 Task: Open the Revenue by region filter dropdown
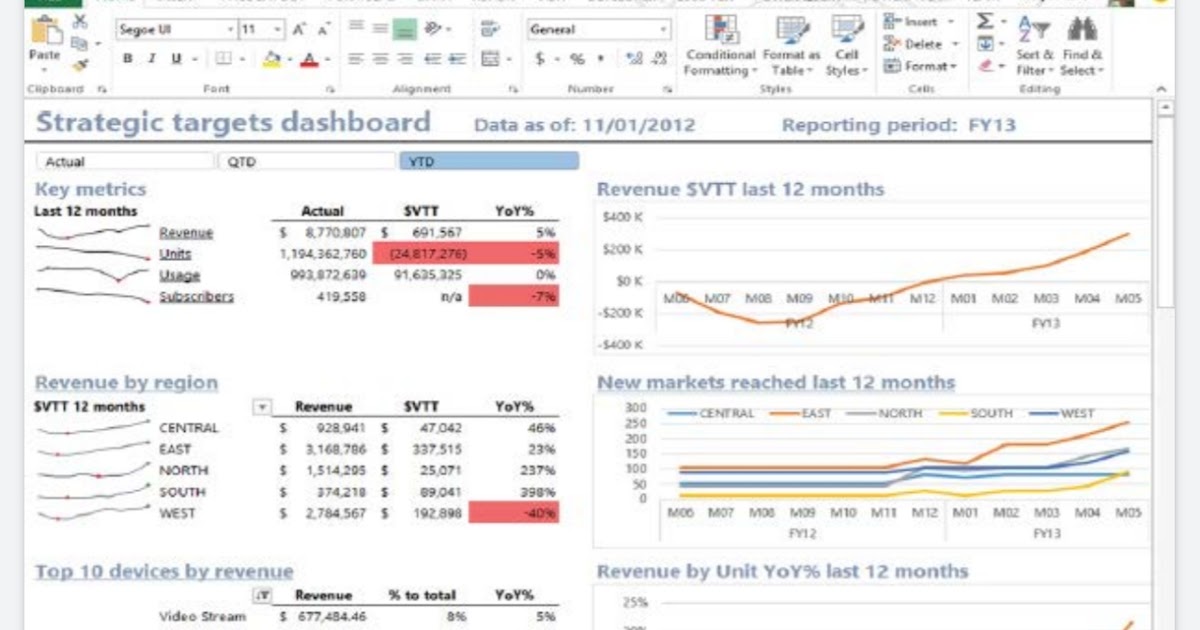[264, 406]
